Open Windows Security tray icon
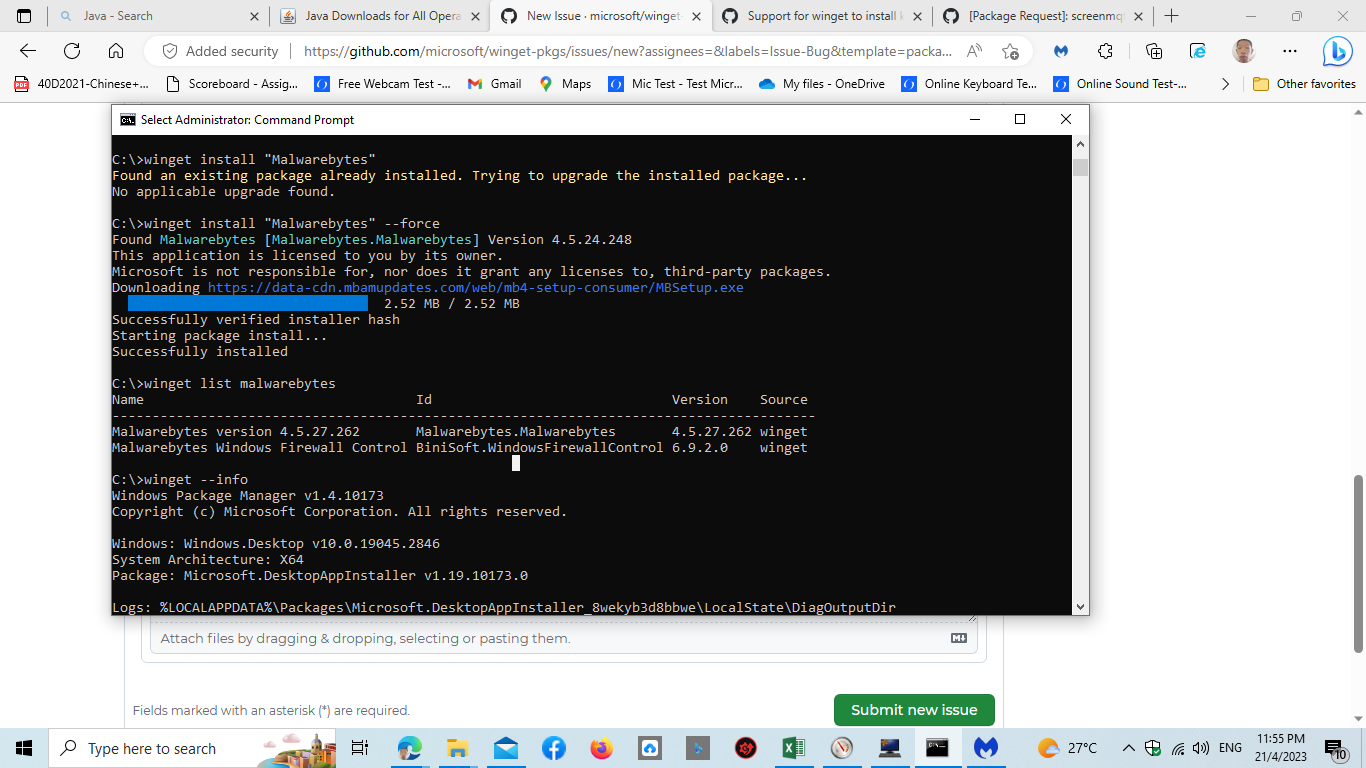1366x768 pixels. tap(1153, 748)
